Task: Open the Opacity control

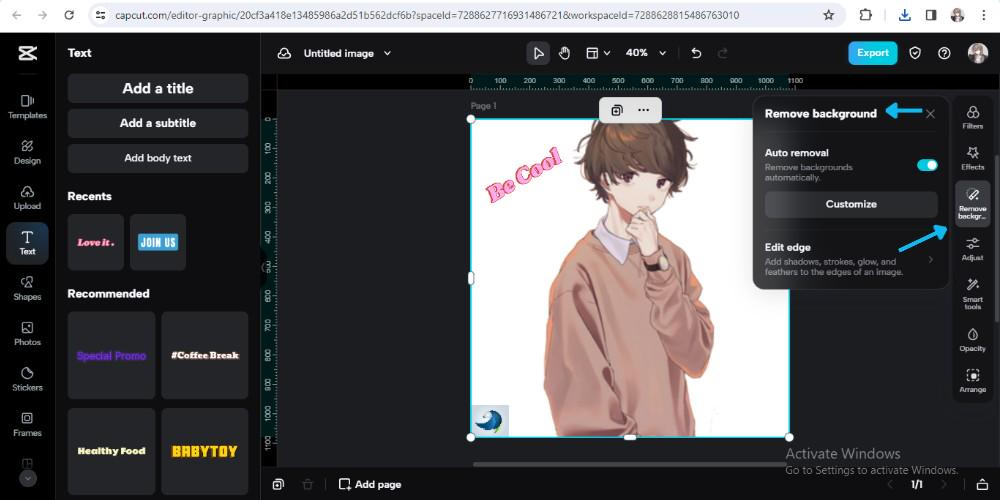Action: (973, 340)
